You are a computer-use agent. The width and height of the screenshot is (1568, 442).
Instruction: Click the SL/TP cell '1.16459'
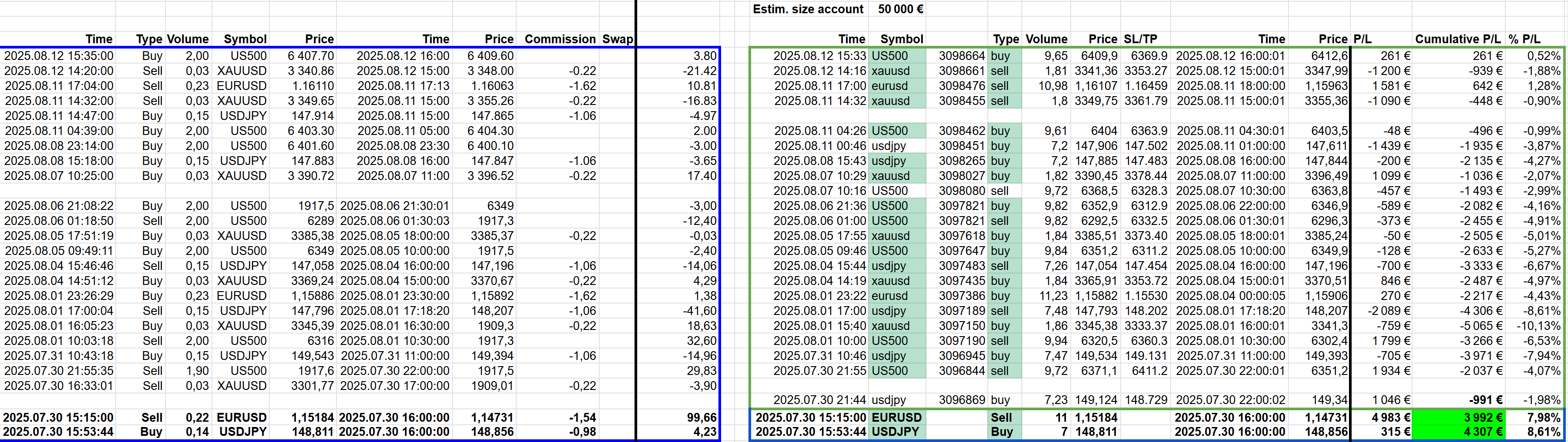[1146, 86]
